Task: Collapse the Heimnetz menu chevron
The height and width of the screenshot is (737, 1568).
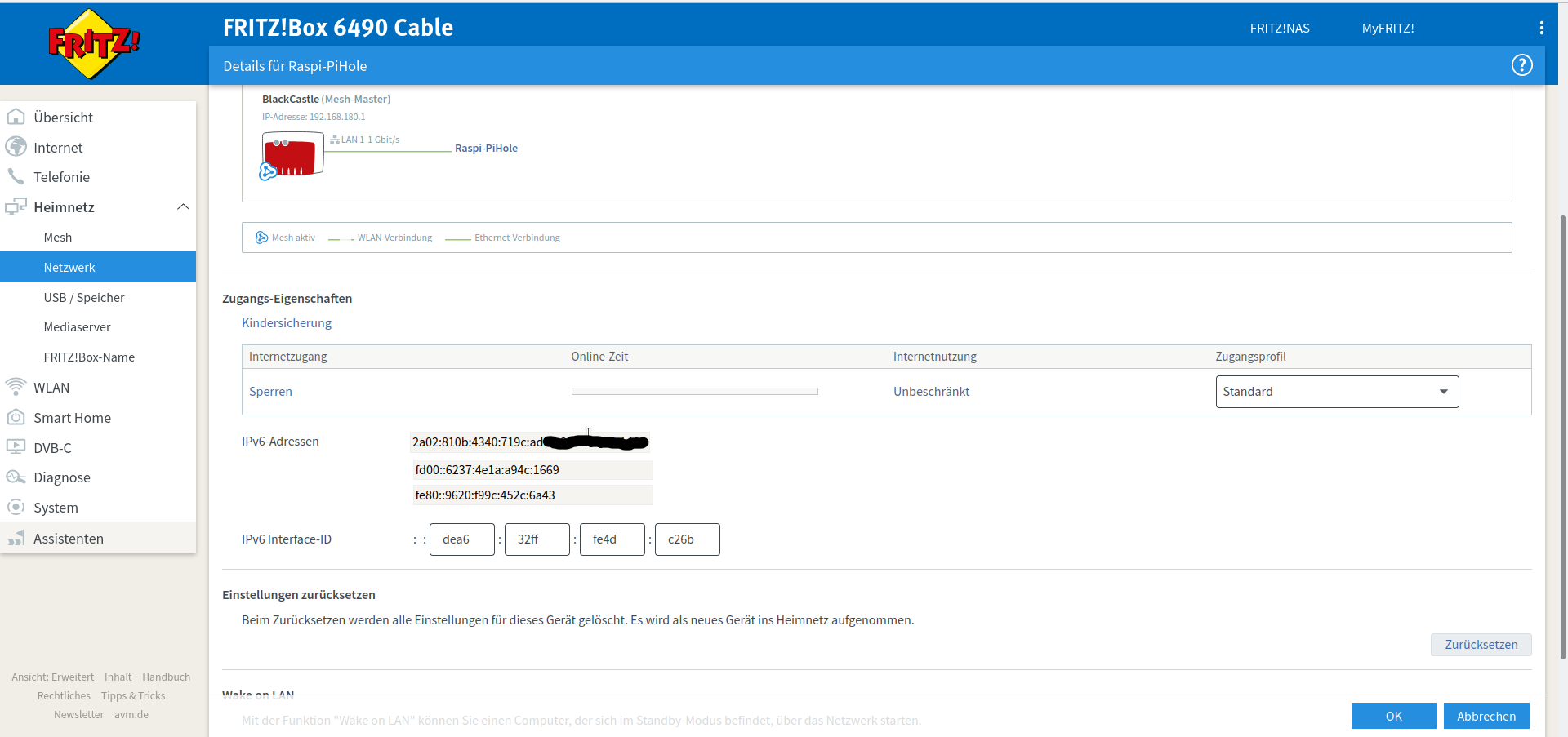Action: [x=183, y=206]
